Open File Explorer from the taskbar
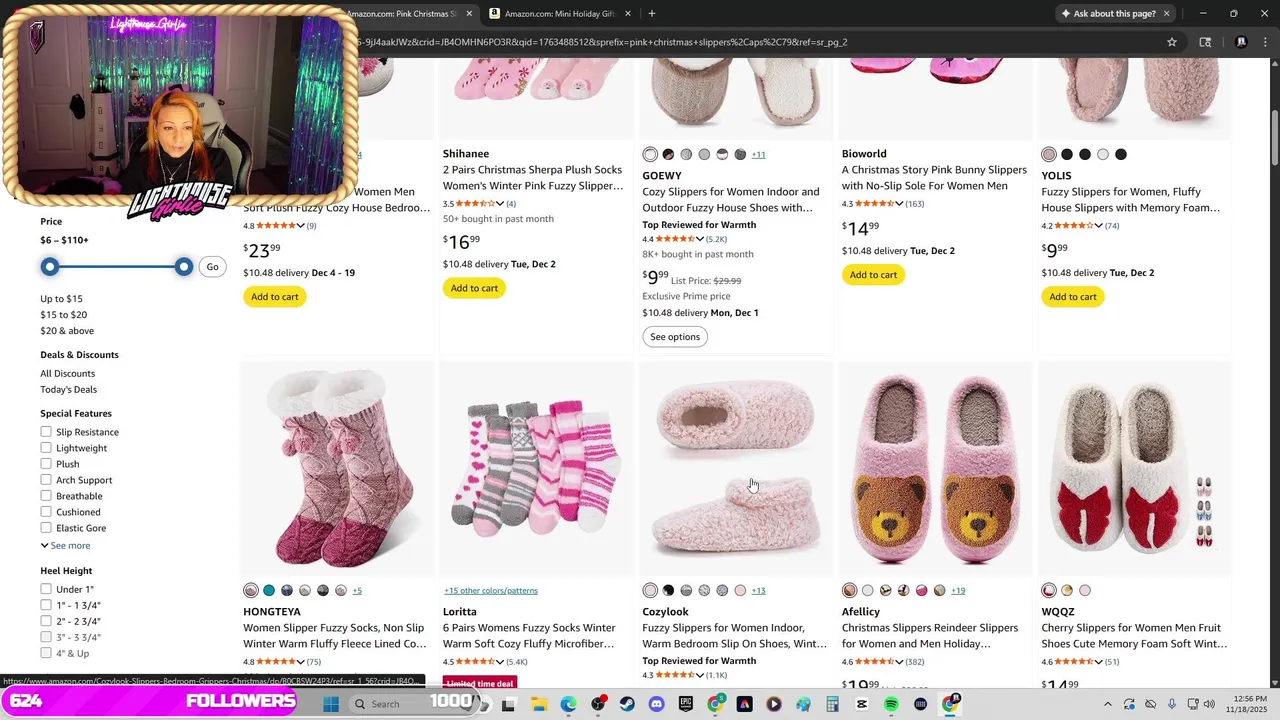 point(538,704)
